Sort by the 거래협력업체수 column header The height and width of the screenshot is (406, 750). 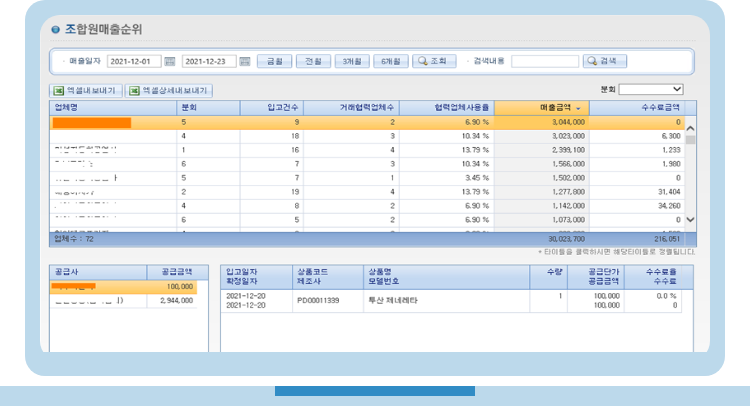[x=351, y=108]
